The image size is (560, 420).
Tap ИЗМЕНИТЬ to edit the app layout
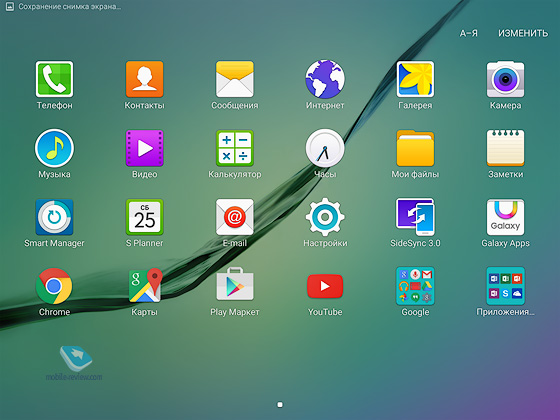tap(523, 33)
